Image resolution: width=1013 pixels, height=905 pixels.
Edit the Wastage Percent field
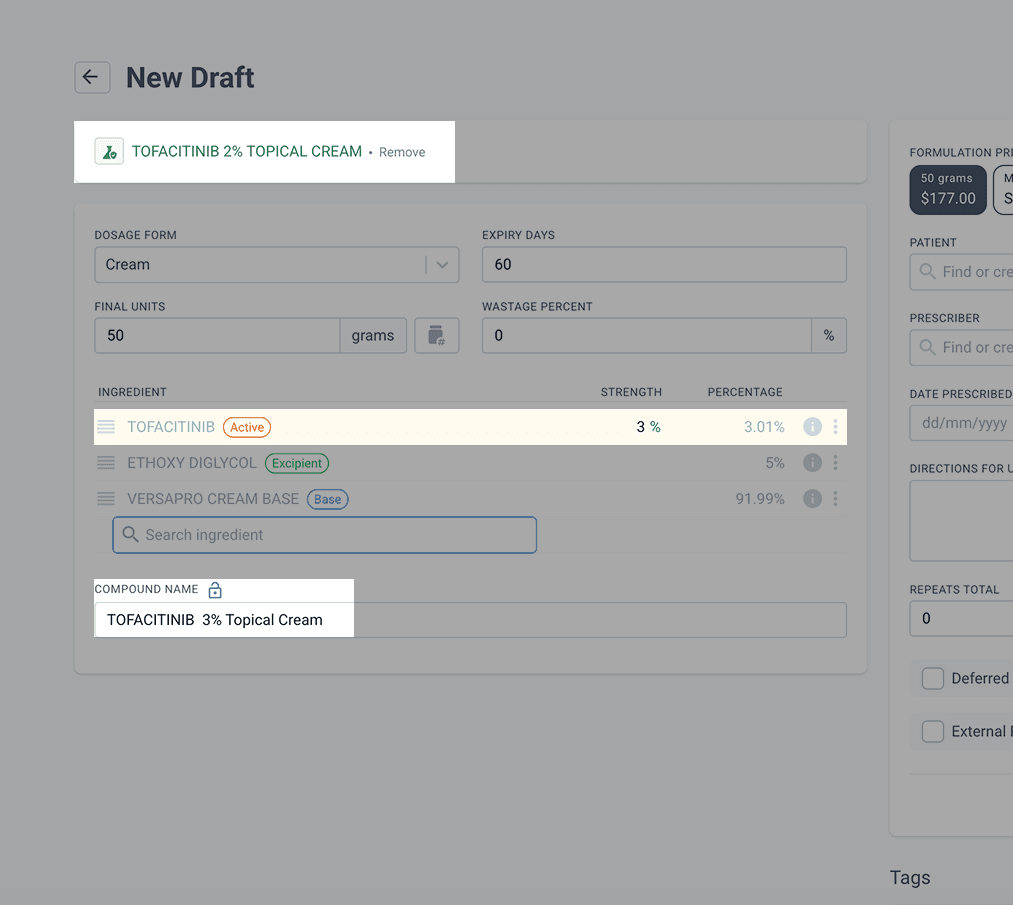coord(647,335)
